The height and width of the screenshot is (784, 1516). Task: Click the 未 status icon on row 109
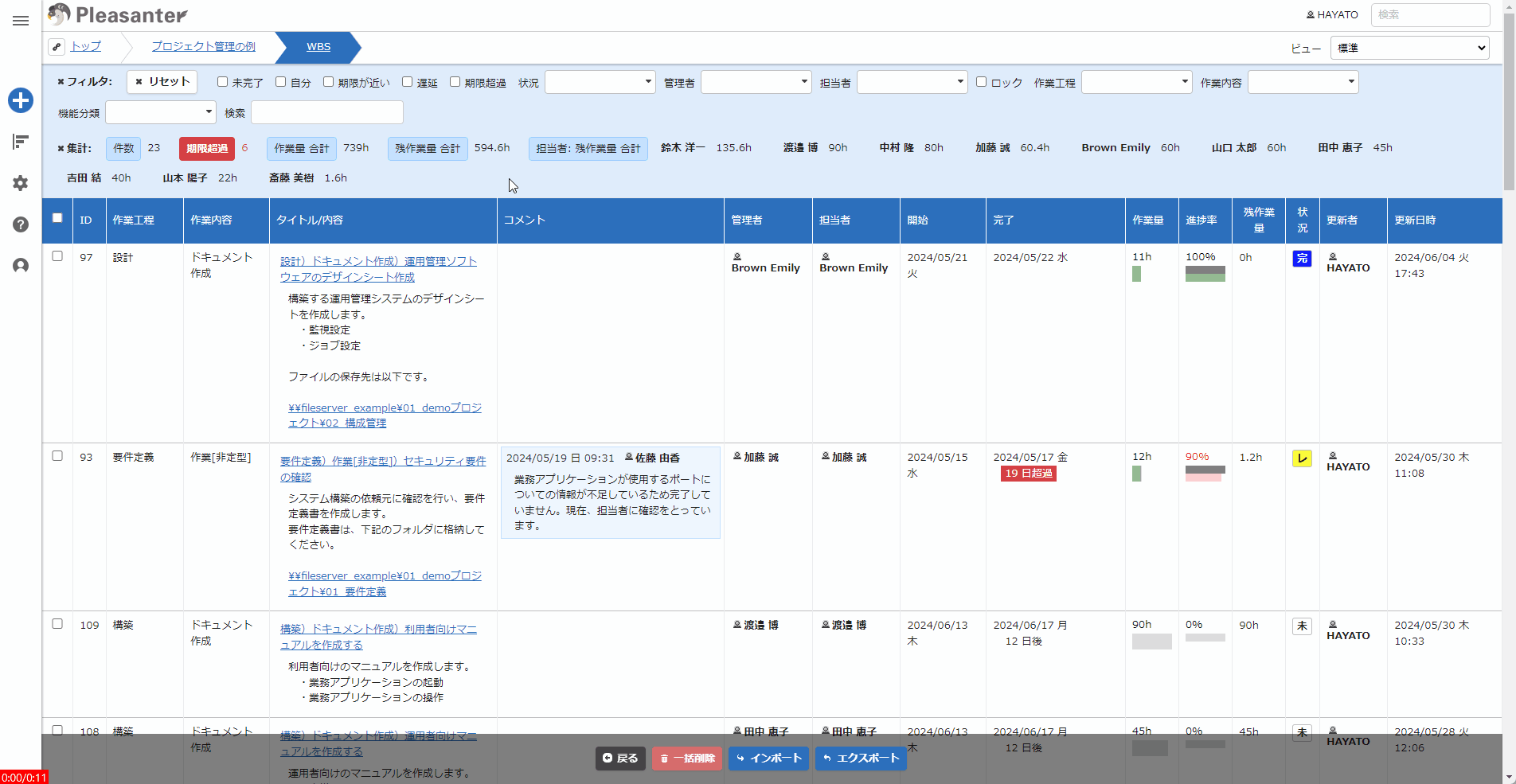coord(1302,626)
